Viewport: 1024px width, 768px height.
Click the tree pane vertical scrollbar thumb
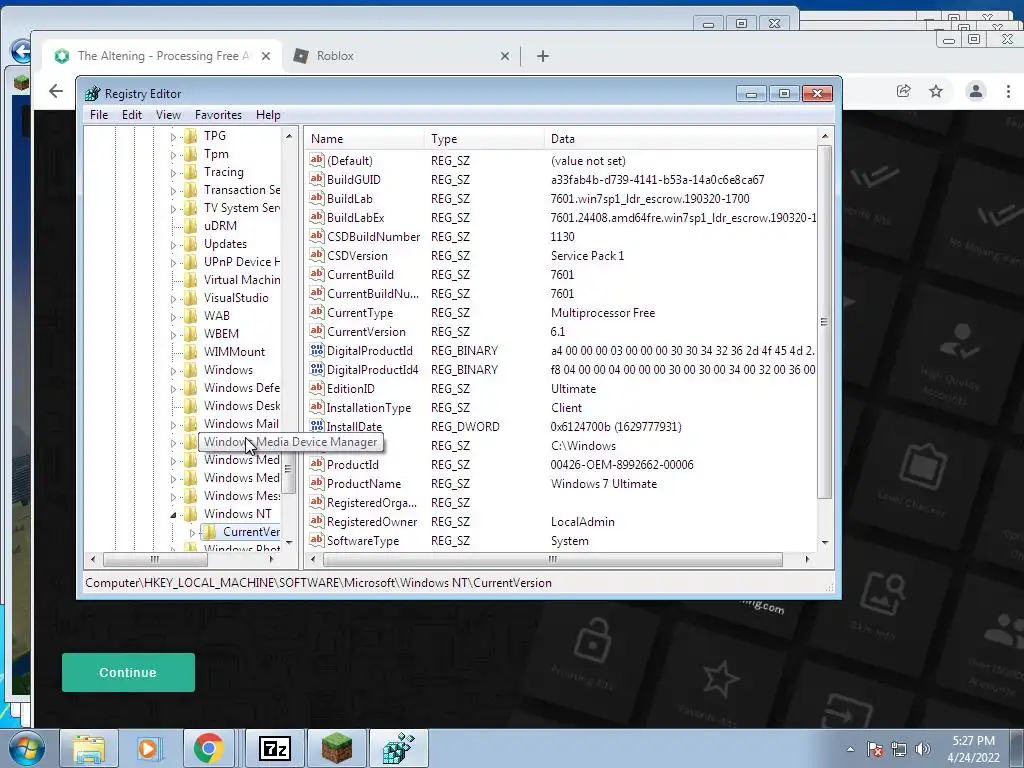[x=289, y=470]
